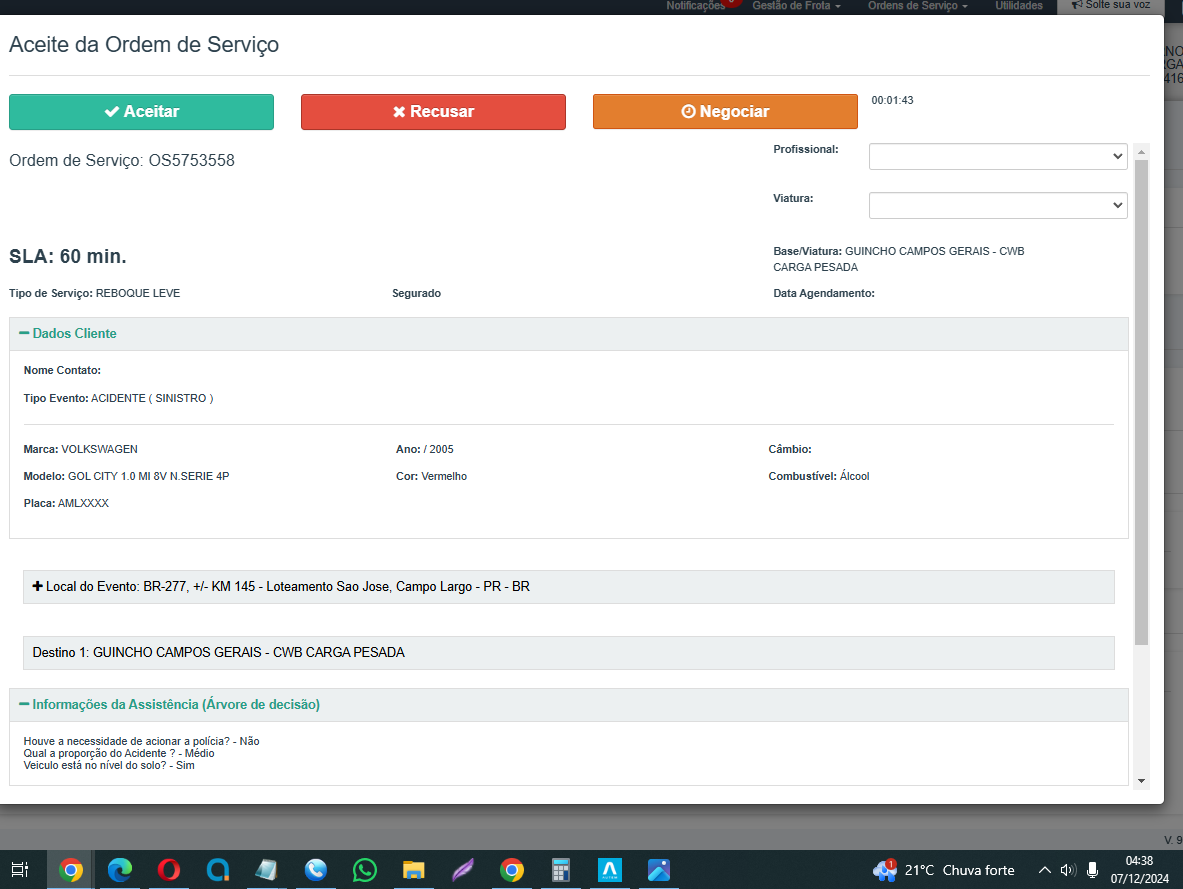Screen dimensions: 1183x889
Task: Launch Microsoft Edge from the taskbar
Action: click(120, 870)
